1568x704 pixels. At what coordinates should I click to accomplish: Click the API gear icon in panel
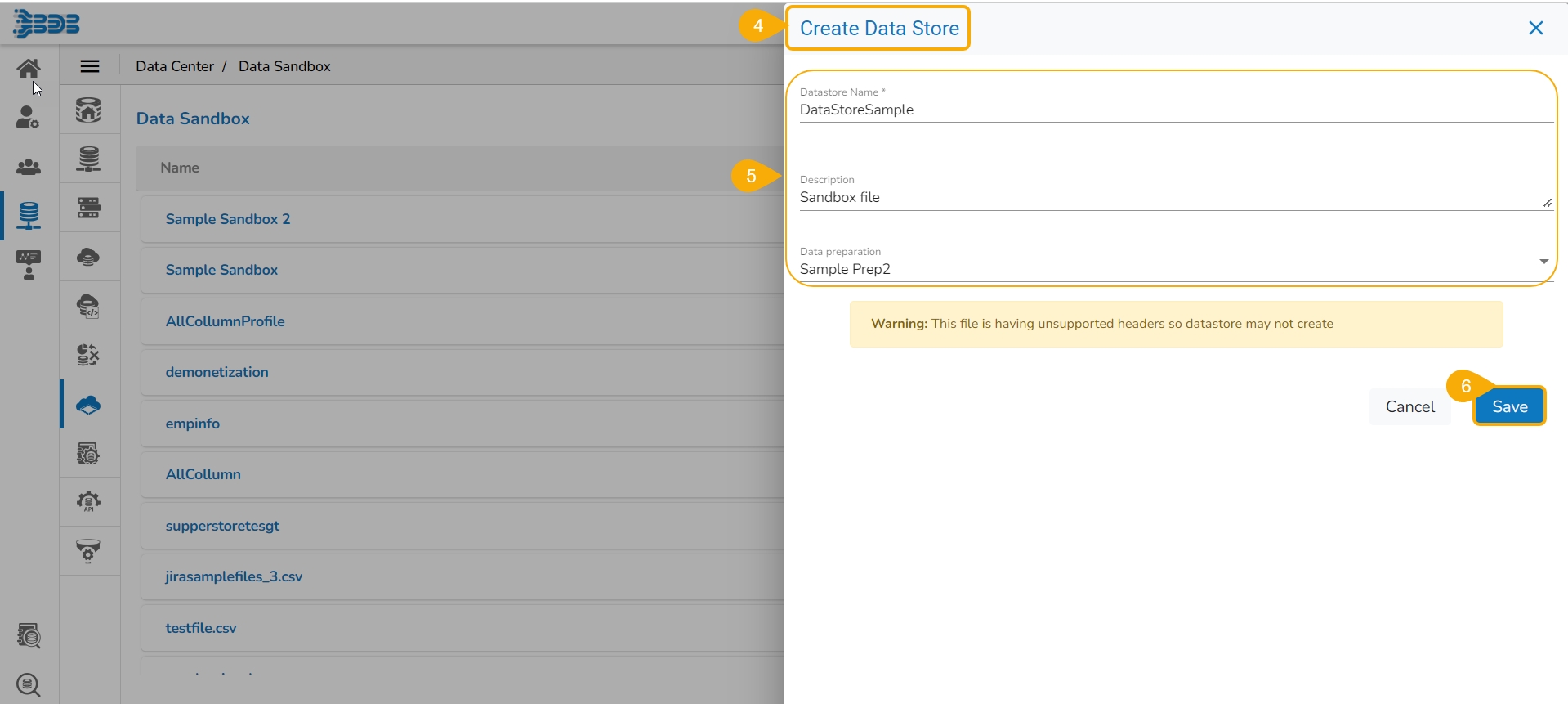click(x=88, y=501)
